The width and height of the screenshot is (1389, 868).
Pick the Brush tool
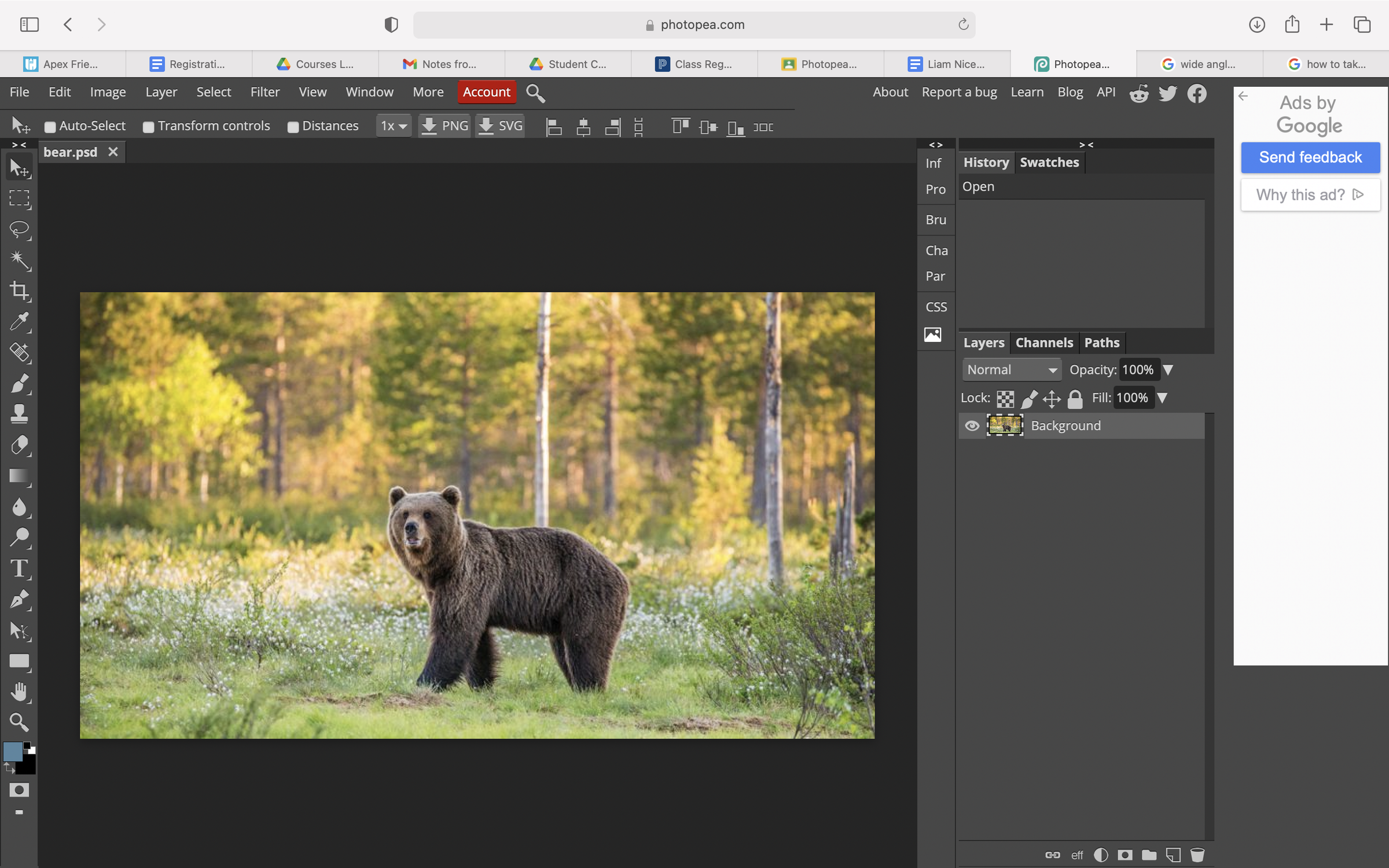[x=20, y=383]
